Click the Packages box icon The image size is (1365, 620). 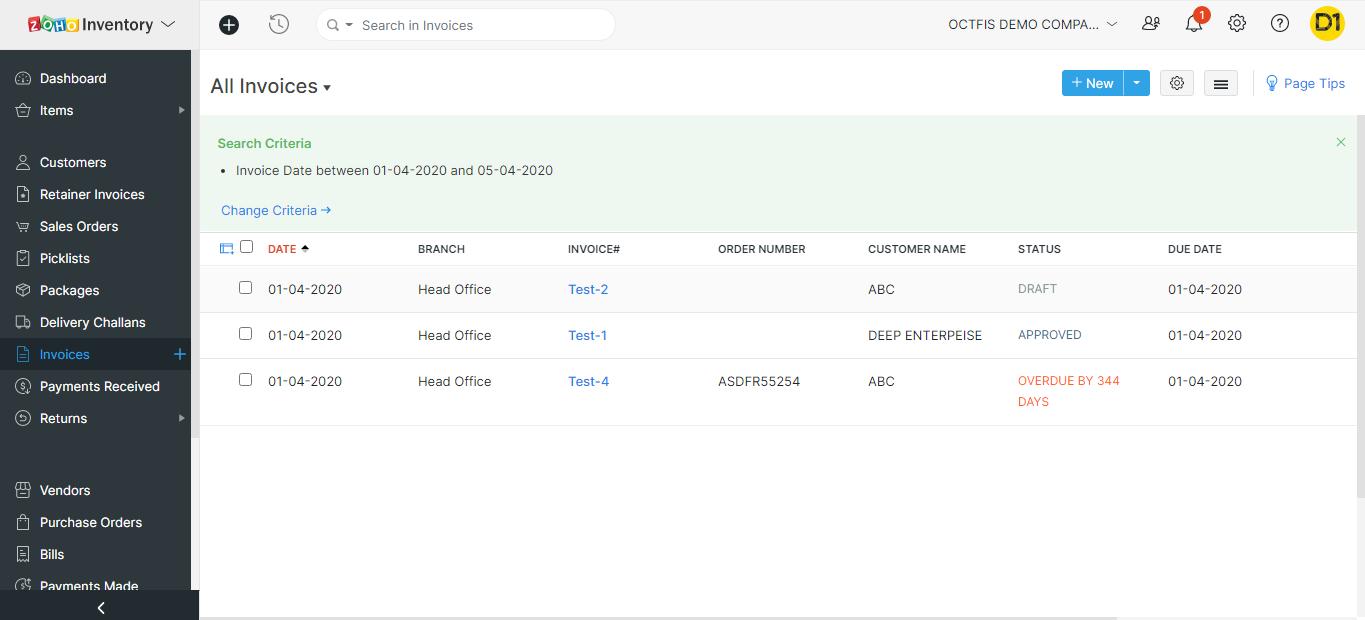(x=23, y=290)
